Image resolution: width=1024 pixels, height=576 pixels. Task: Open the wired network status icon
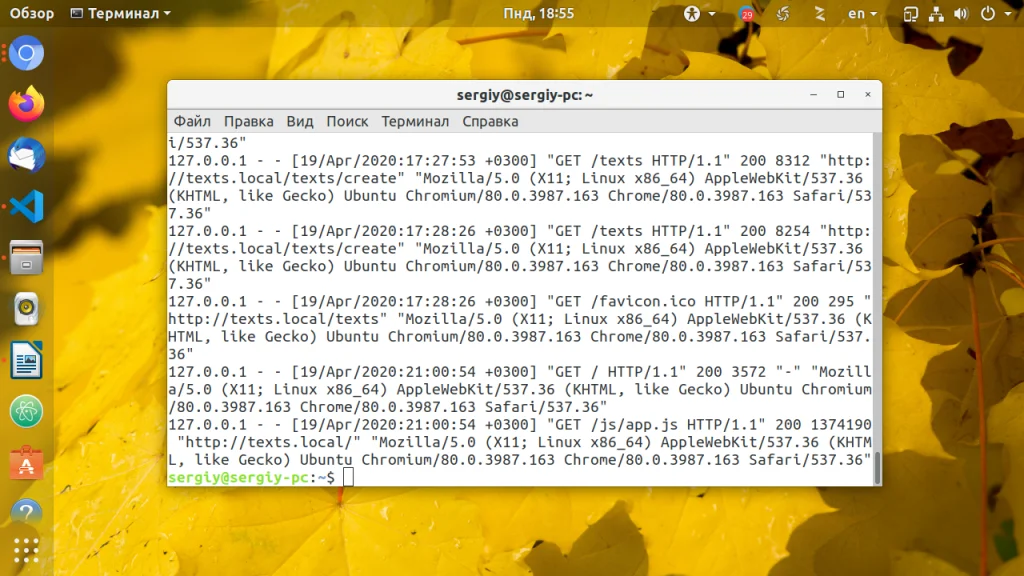coord(936,14)
